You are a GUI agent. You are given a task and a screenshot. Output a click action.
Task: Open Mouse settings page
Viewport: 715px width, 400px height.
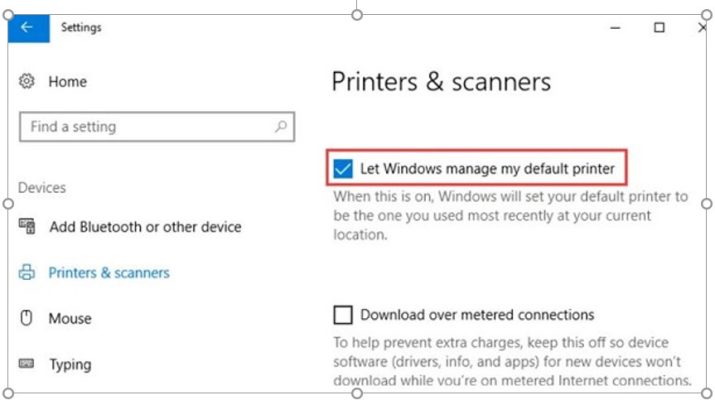pos(70,318)
